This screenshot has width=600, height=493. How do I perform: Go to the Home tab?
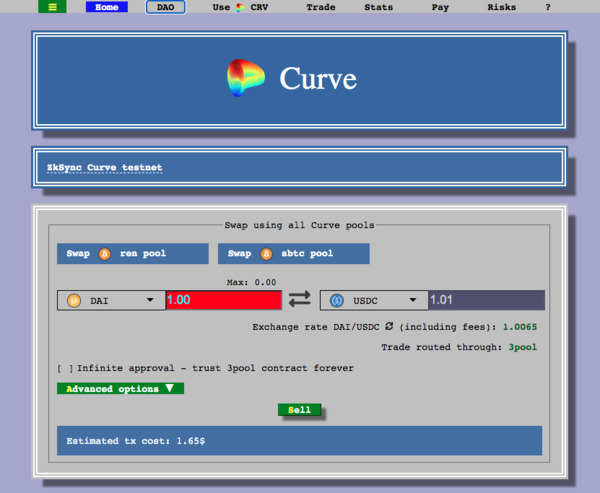pyautogui.click(x=106, y=7)
